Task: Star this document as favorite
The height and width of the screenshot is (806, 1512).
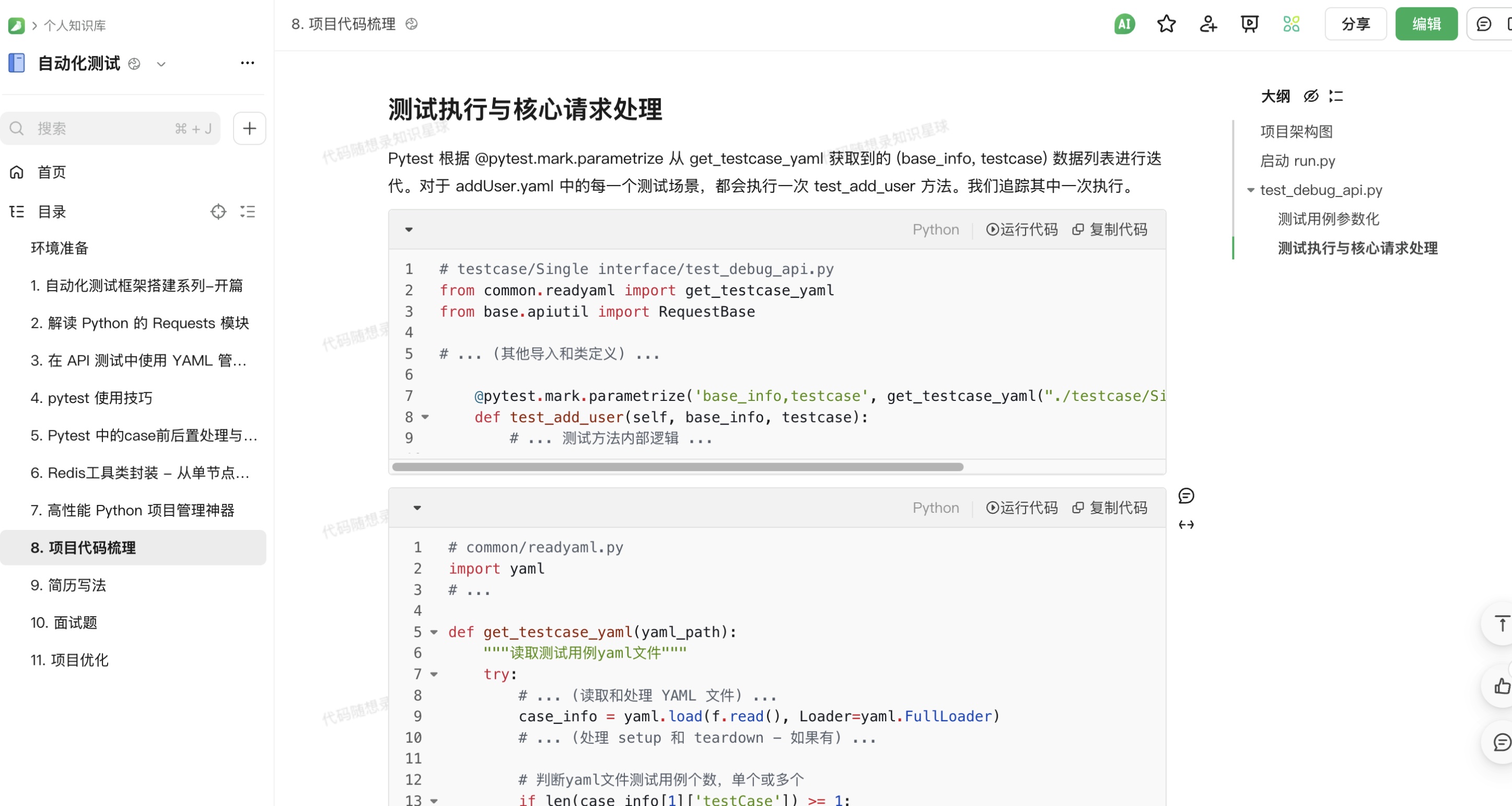Action: [1166, 24]
